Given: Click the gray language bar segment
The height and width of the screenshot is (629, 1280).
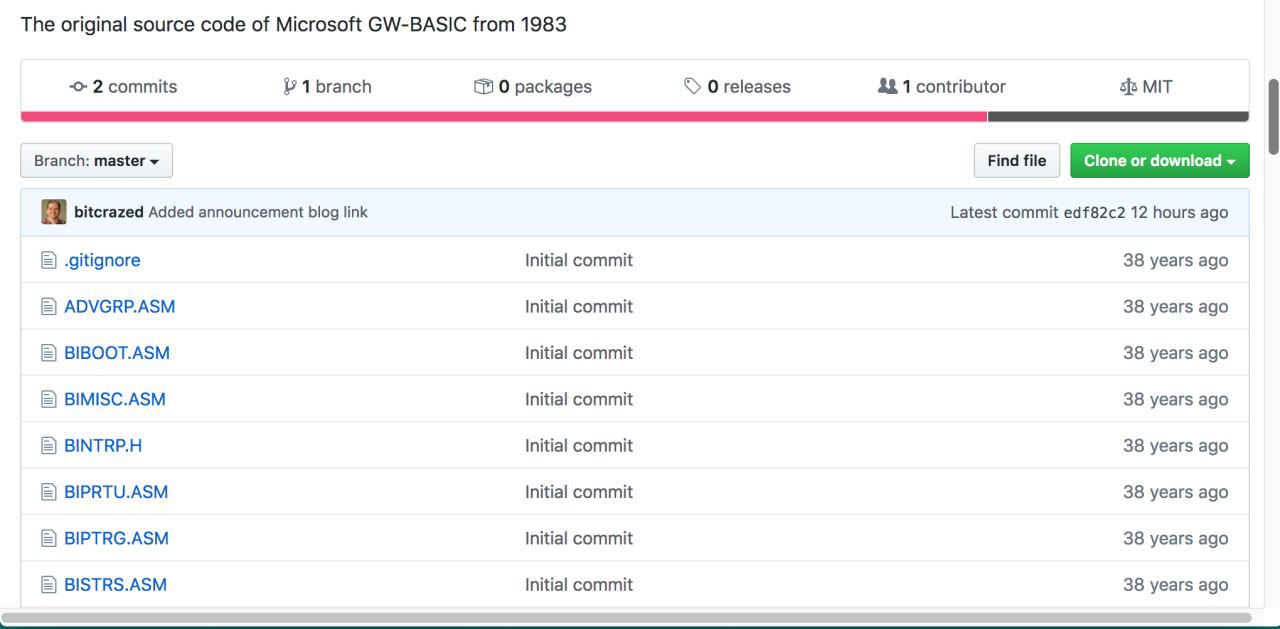Looking at the screenshot, I should (1117, 117).
